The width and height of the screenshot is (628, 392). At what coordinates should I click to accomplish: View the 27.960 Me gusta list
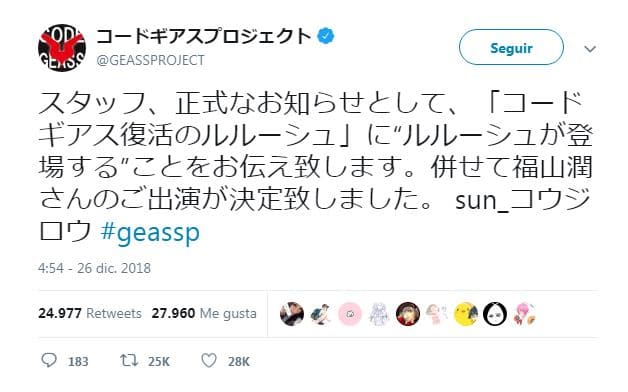(204, 313)
